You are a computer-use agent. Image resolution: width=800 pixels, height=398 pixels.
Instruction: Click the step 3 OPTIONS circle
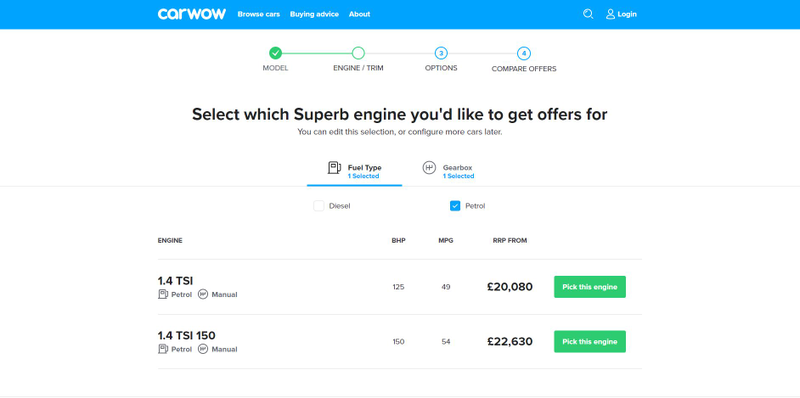click(441, 53)
